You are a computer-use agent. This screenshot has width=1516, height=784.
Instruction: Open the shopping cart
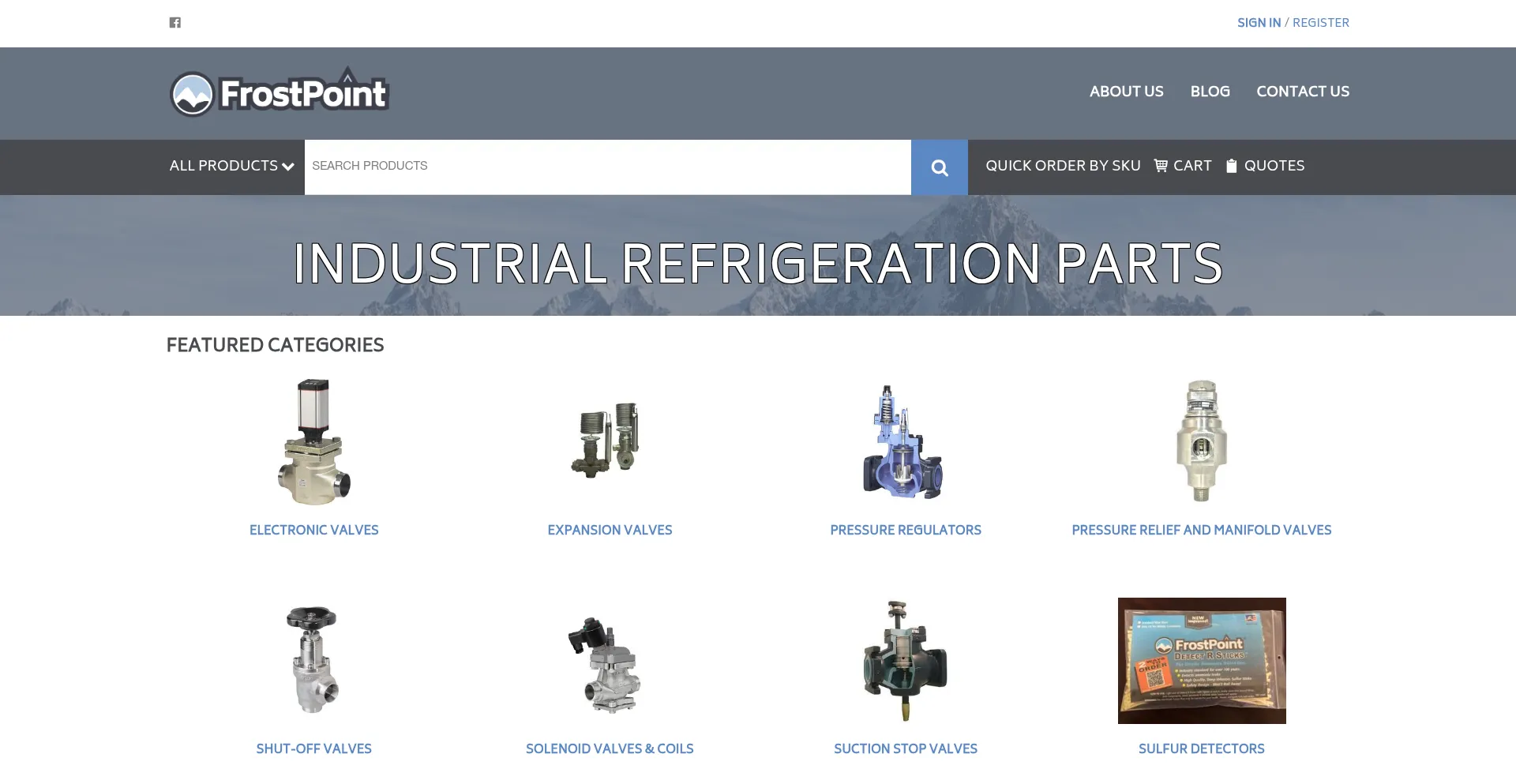click(1183, 166)
